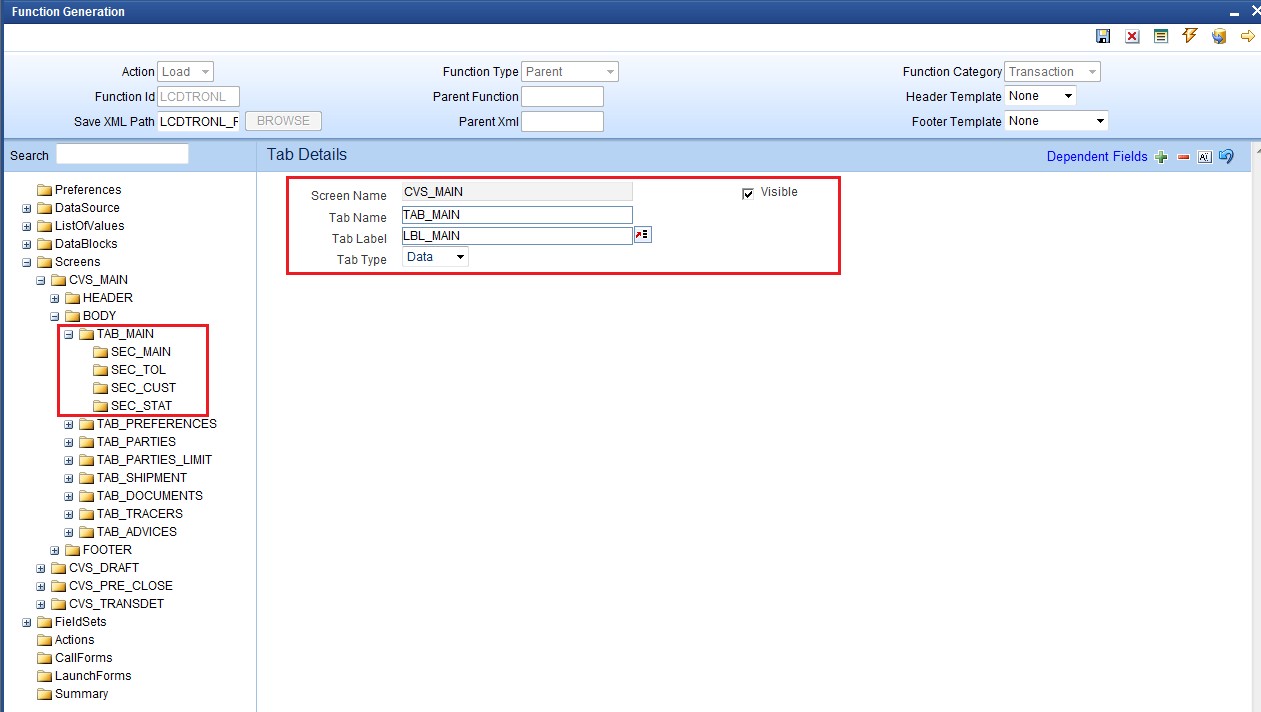Expand the DataBlocks tree node

tap(27, 244)
